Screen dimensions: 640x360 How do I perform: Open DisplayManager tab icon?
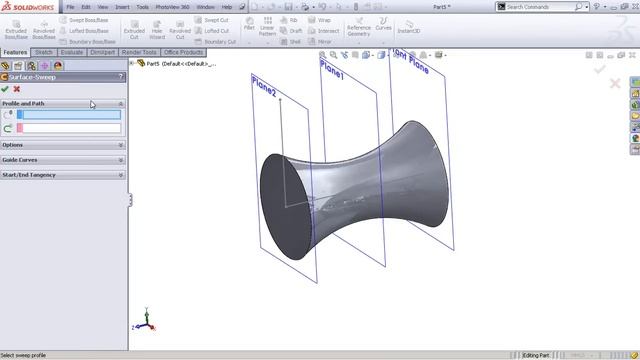(58, 66)
